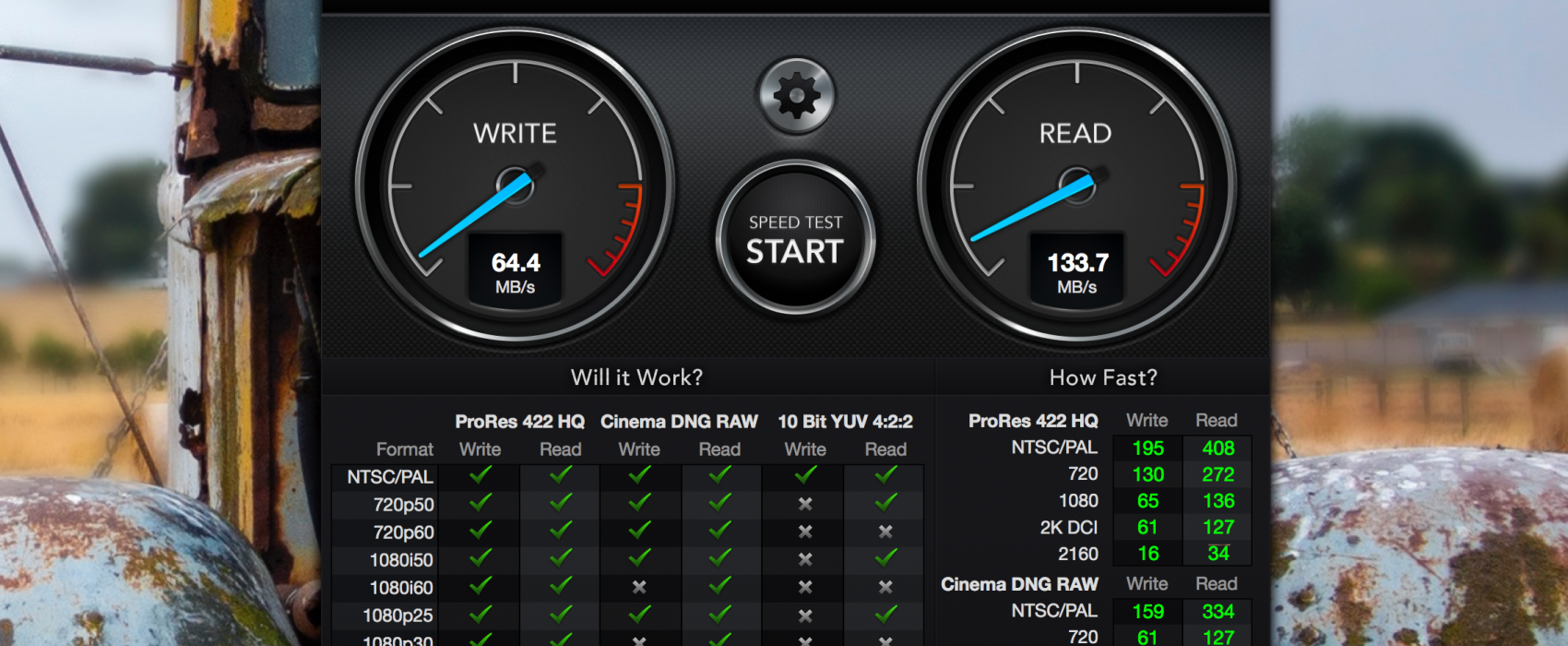Click 1080i50 Cinema DNG RAW Read checkmark

coord(720,558)
